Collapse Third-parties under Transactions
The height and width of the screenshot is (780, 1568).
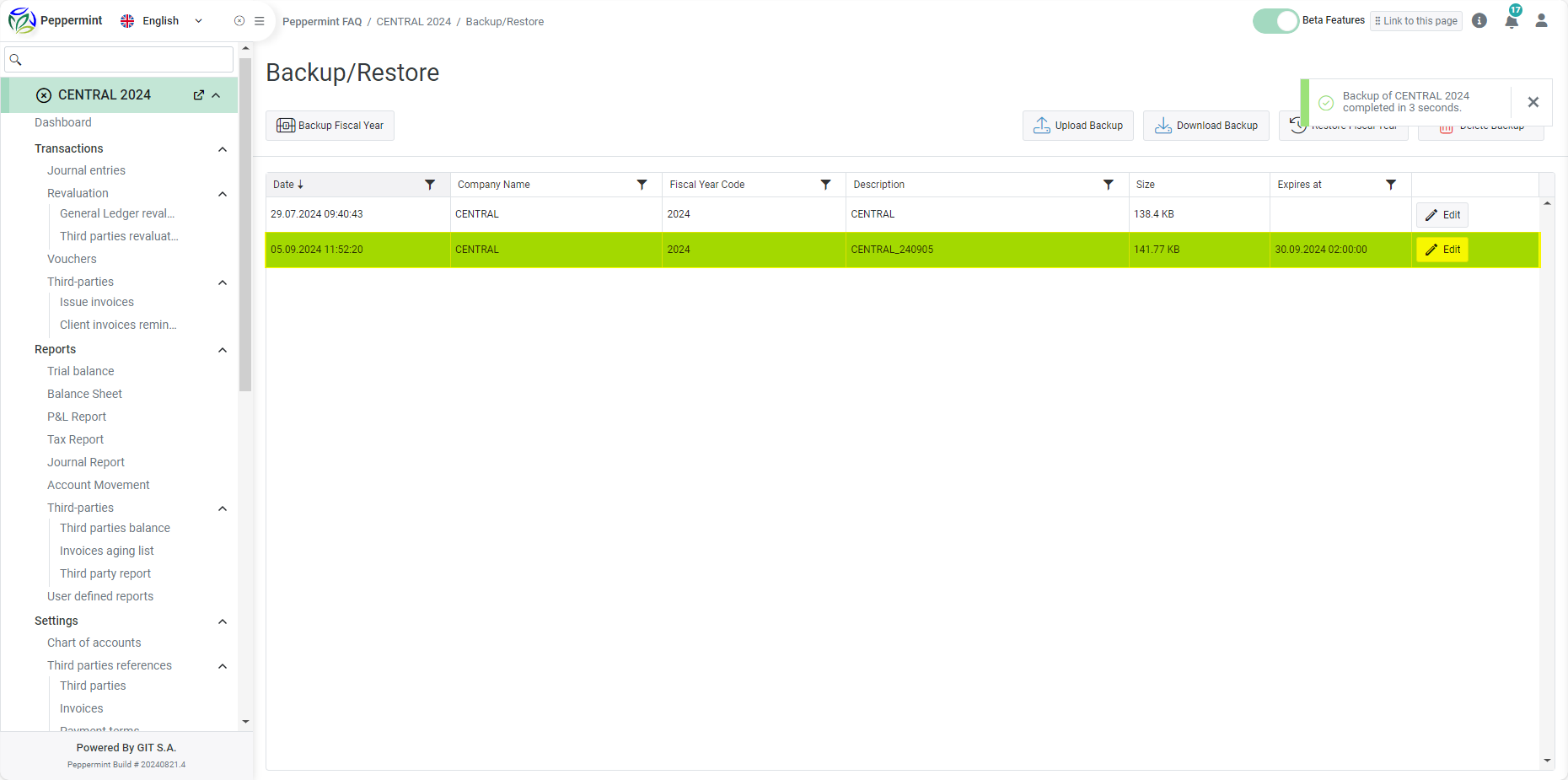tap(223, 282)
